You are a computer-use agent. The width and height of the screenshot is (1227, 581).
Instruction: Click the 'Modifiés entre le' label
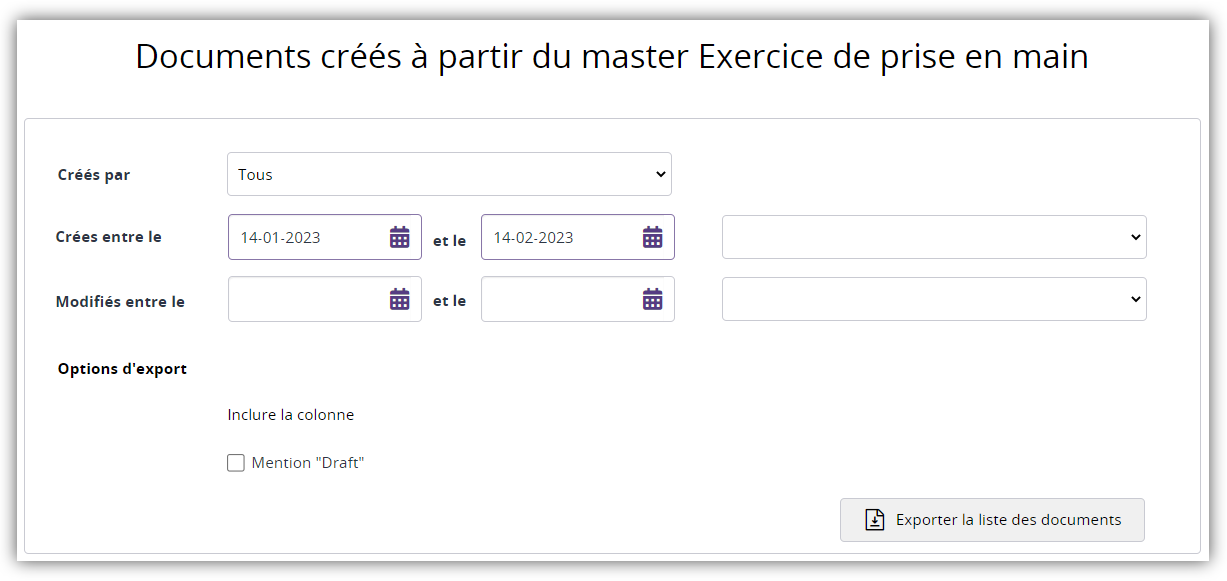coord(120,301)
